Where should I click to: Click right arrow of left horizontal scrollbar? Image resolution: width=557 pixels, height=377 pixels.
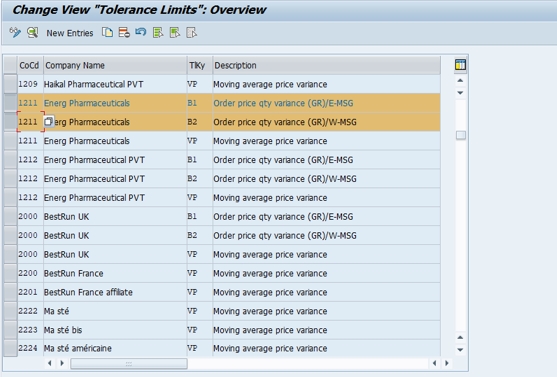point(62,363)
